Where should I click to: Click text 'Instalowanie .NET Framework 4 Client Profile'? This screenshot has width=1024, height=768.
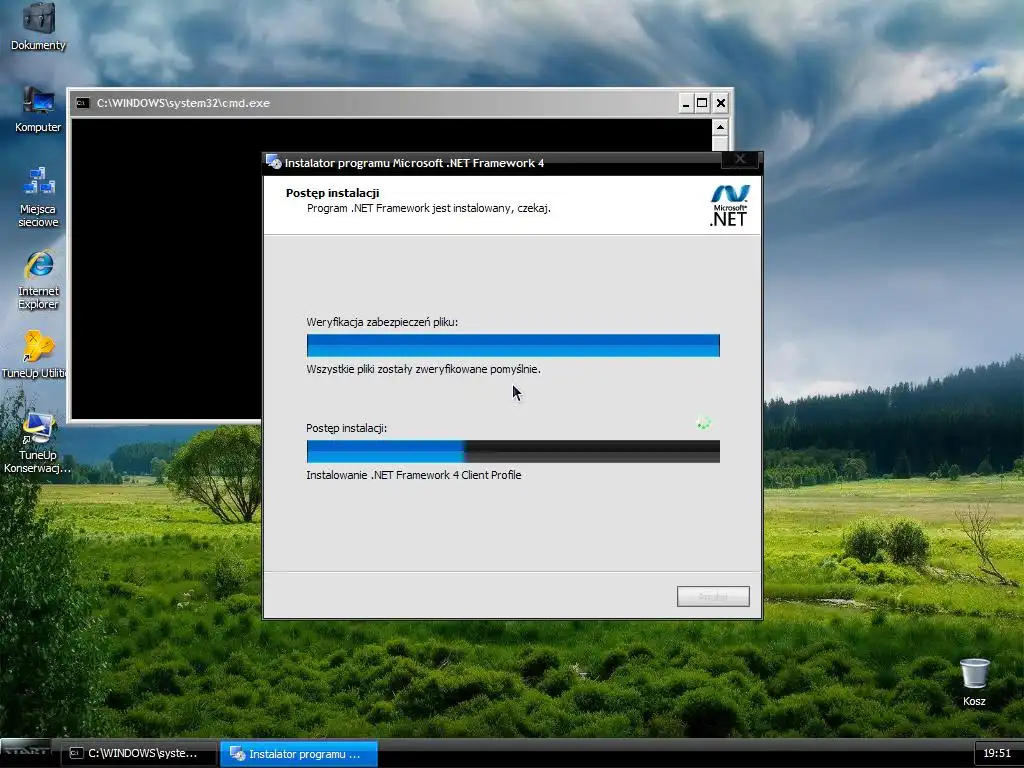(413, 475)
